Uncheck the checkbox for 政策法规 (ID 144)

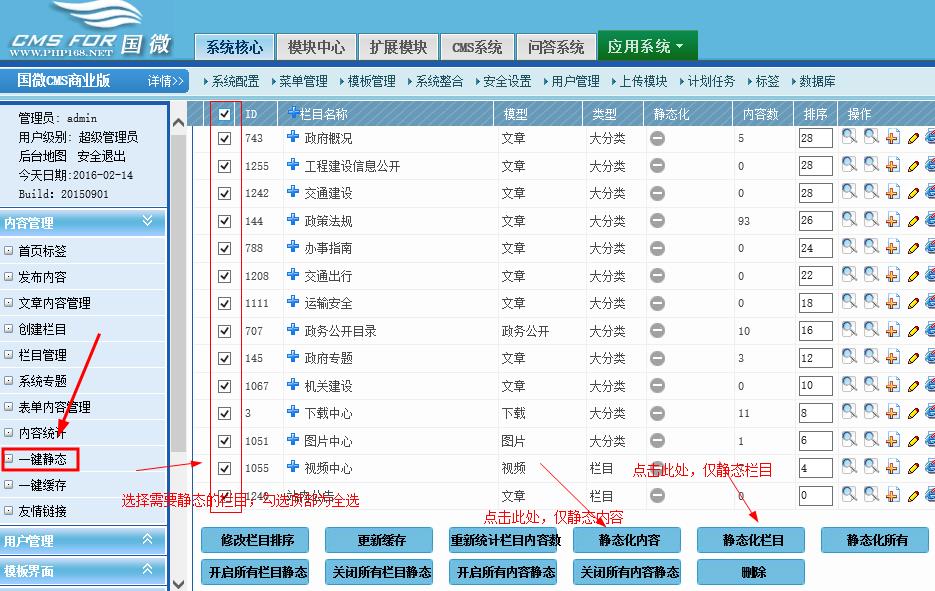225,221
